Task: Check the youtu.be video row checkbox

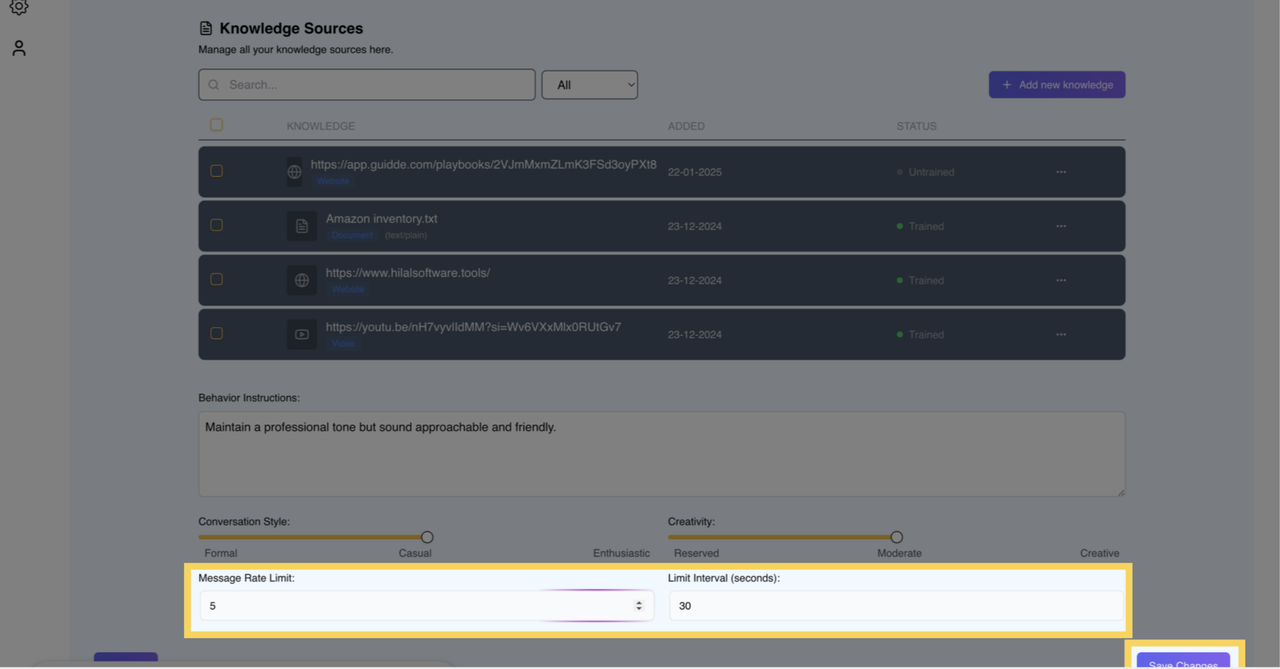Action: coord(216,333)
